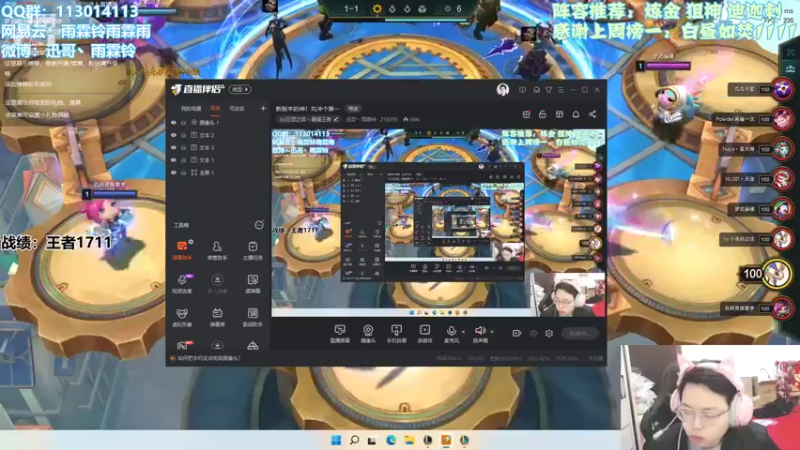Open the message icon in 直播伴侣 title bar
Viewport: 800px width, 450px height.
point(522,90)
